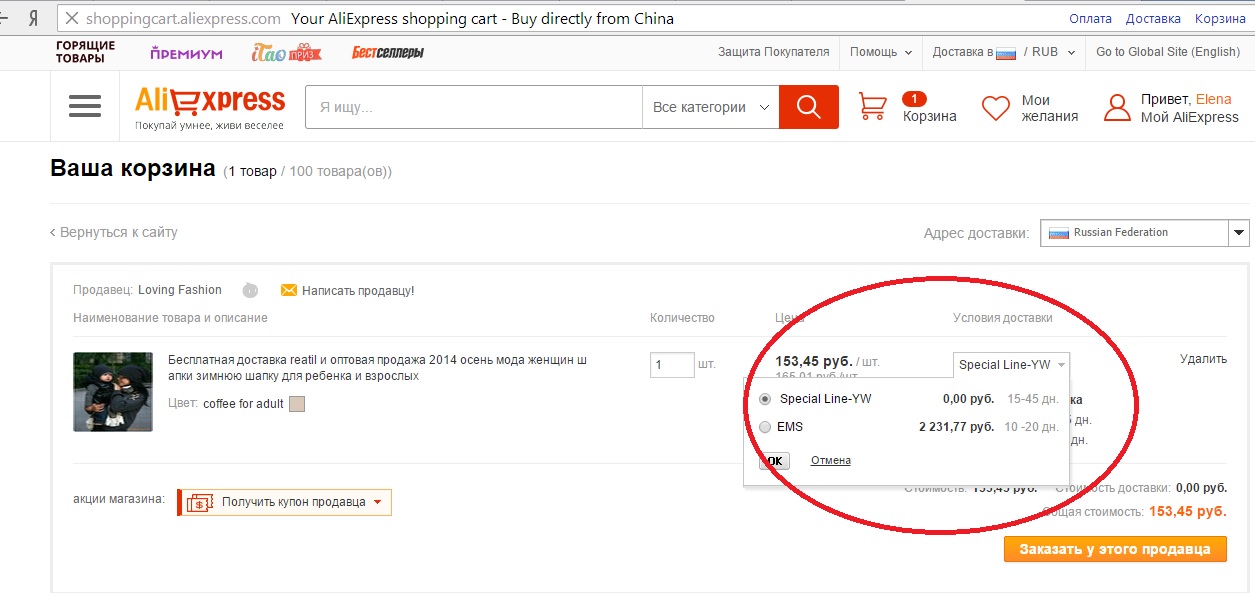Click the total price 153,45 руб. in orange
The height and width of the screenshot is (593, 1255).
1188,511
